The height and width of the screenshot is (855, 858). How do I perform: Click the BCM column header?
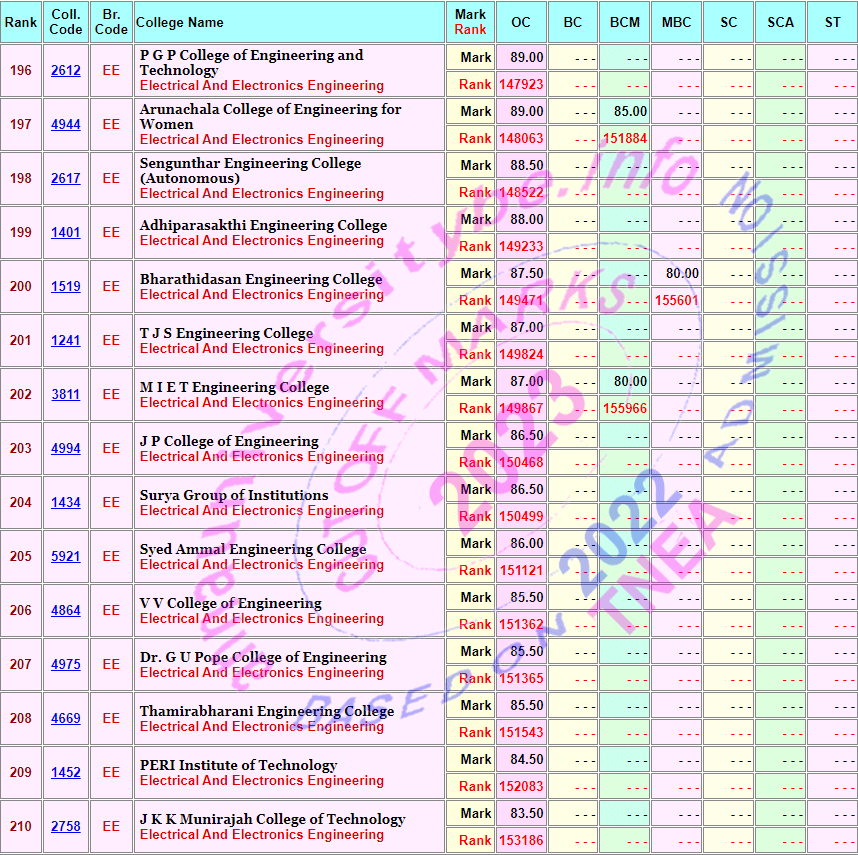point(624,22)
